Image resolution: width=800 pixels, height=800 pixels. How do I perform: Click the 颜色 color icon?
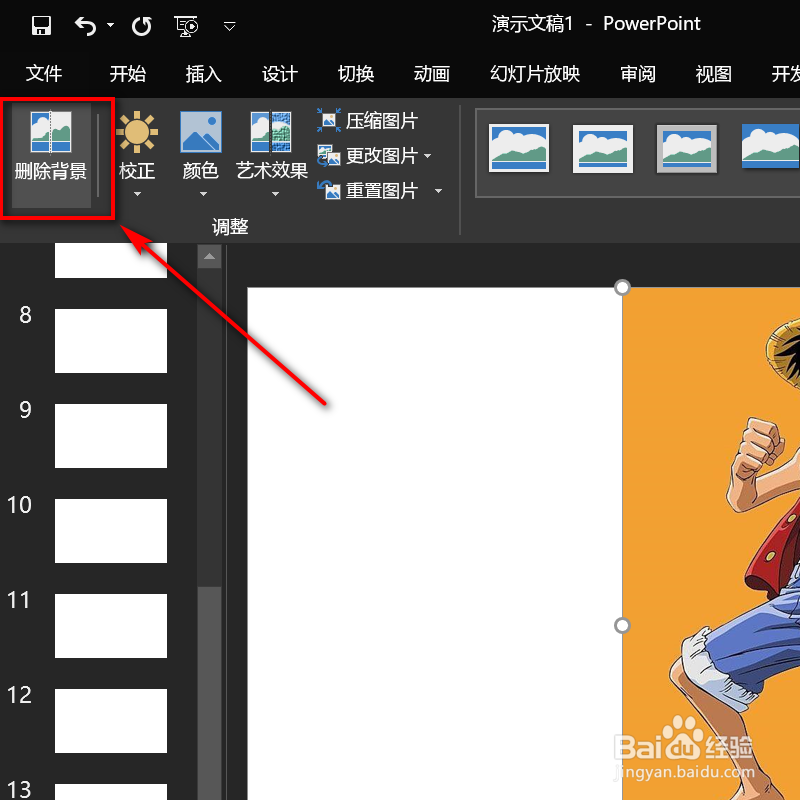click(x=201, y=132)
